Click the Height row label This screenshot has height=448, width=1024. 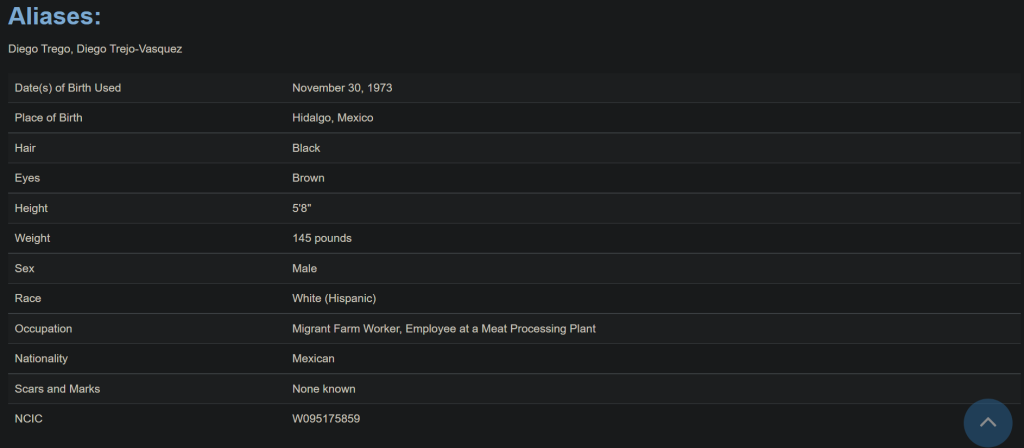[31, 208]
